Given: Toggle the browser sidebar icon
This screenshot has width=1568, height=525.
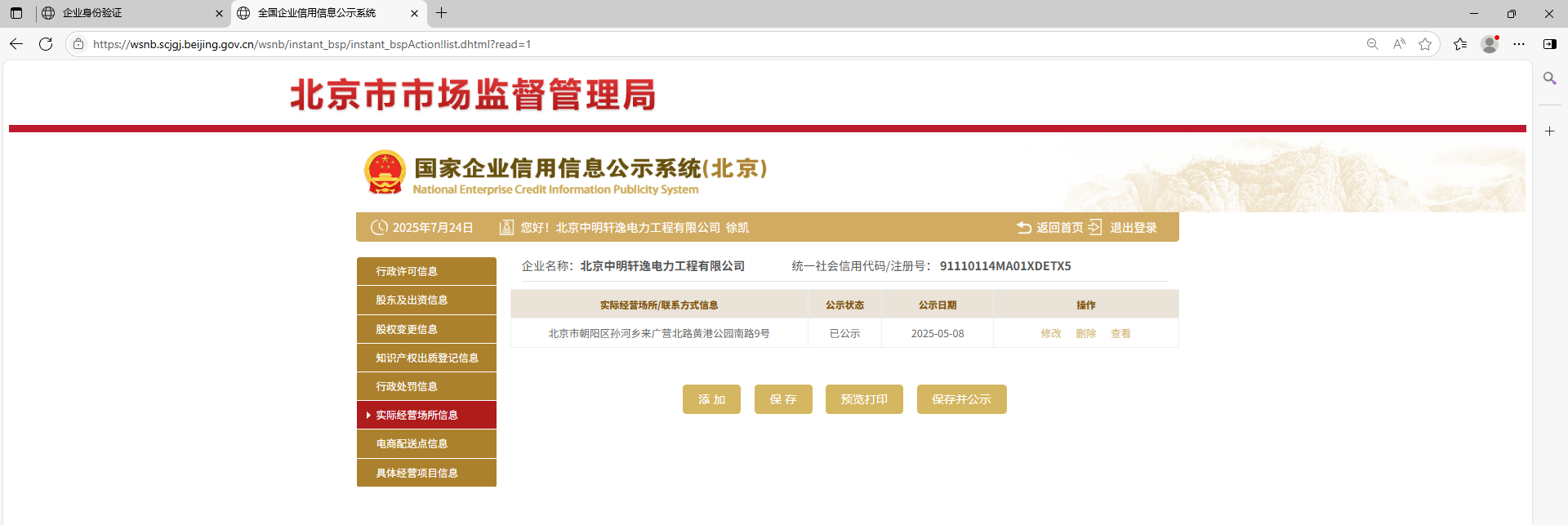Looking at the screenshot, I should 1549,44.
